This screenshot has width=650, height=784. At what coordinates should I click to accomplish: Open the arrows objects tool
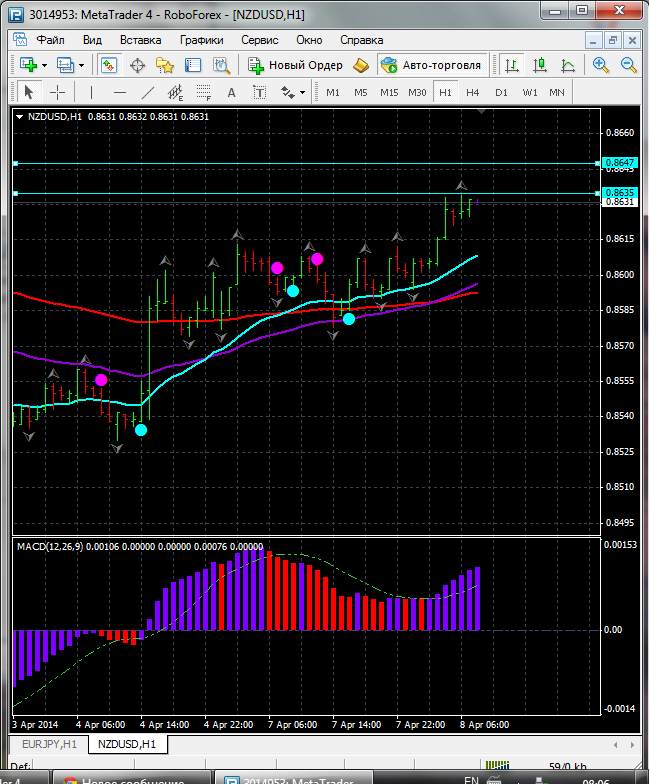click(x=288, y=92)
